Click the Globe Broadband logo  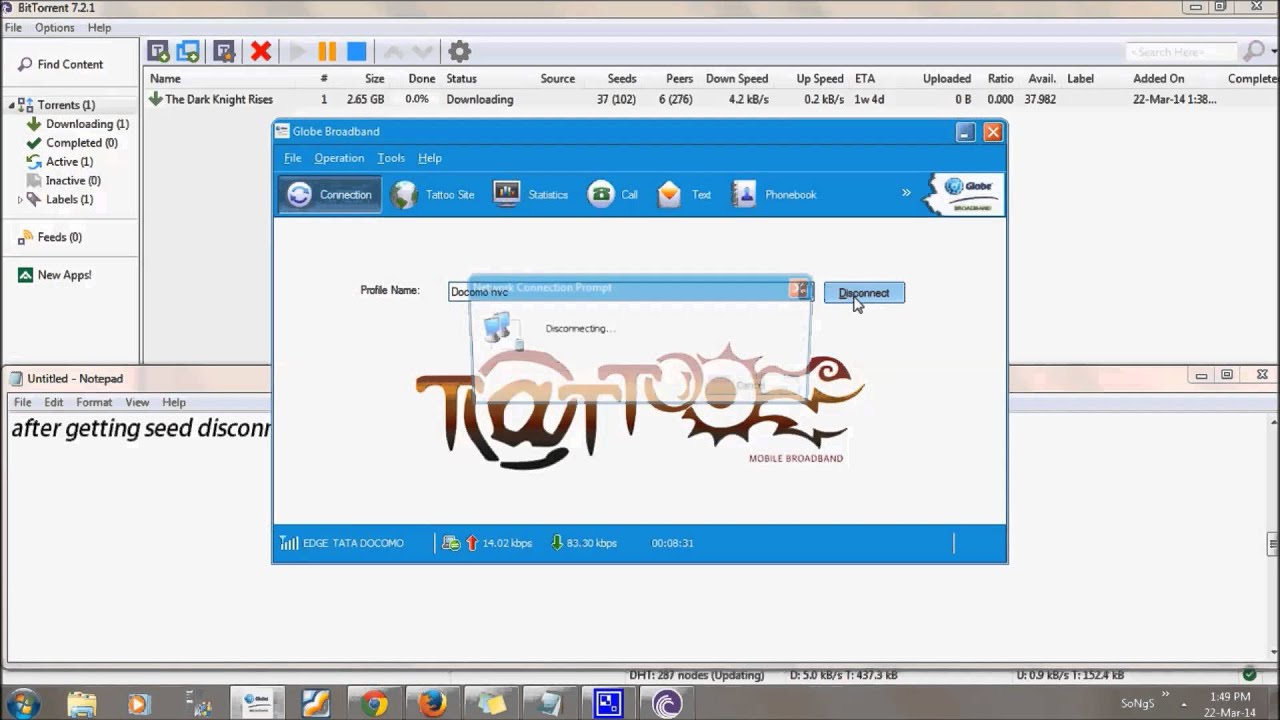point(965,194)
